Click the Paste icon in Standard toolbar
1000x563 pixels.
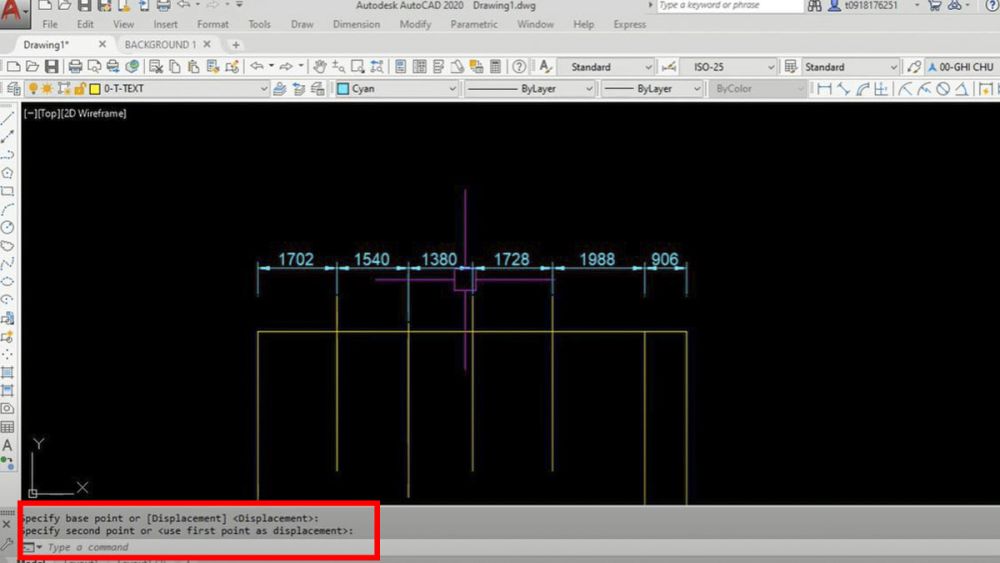(x=193, y=66)
